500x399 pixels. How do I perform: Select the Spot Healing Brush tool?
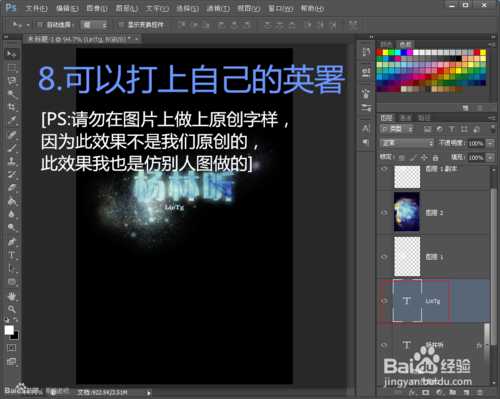[x=12, y=135]
